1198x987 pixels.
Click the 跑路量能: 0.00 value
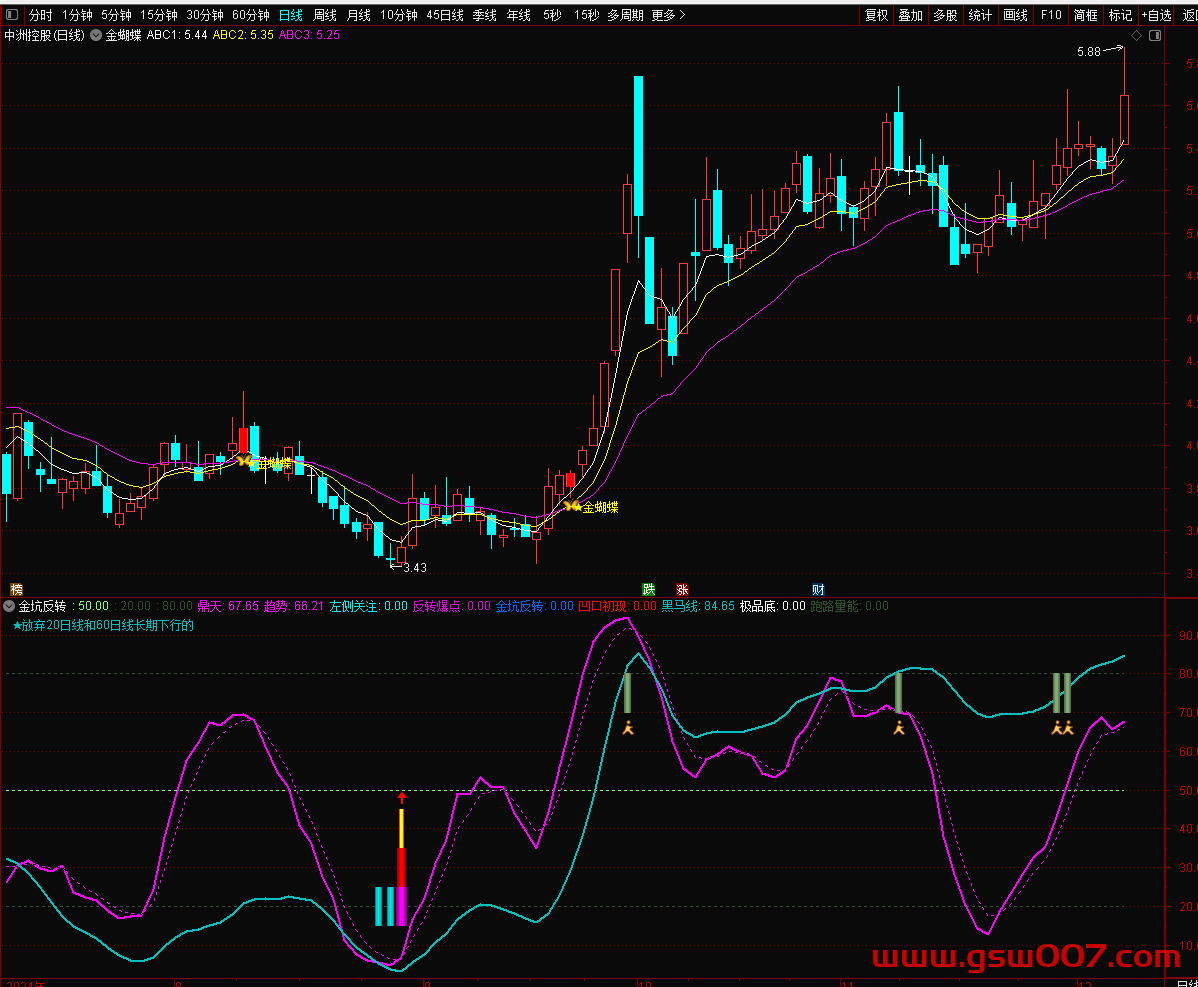click(x=849, y=606)
